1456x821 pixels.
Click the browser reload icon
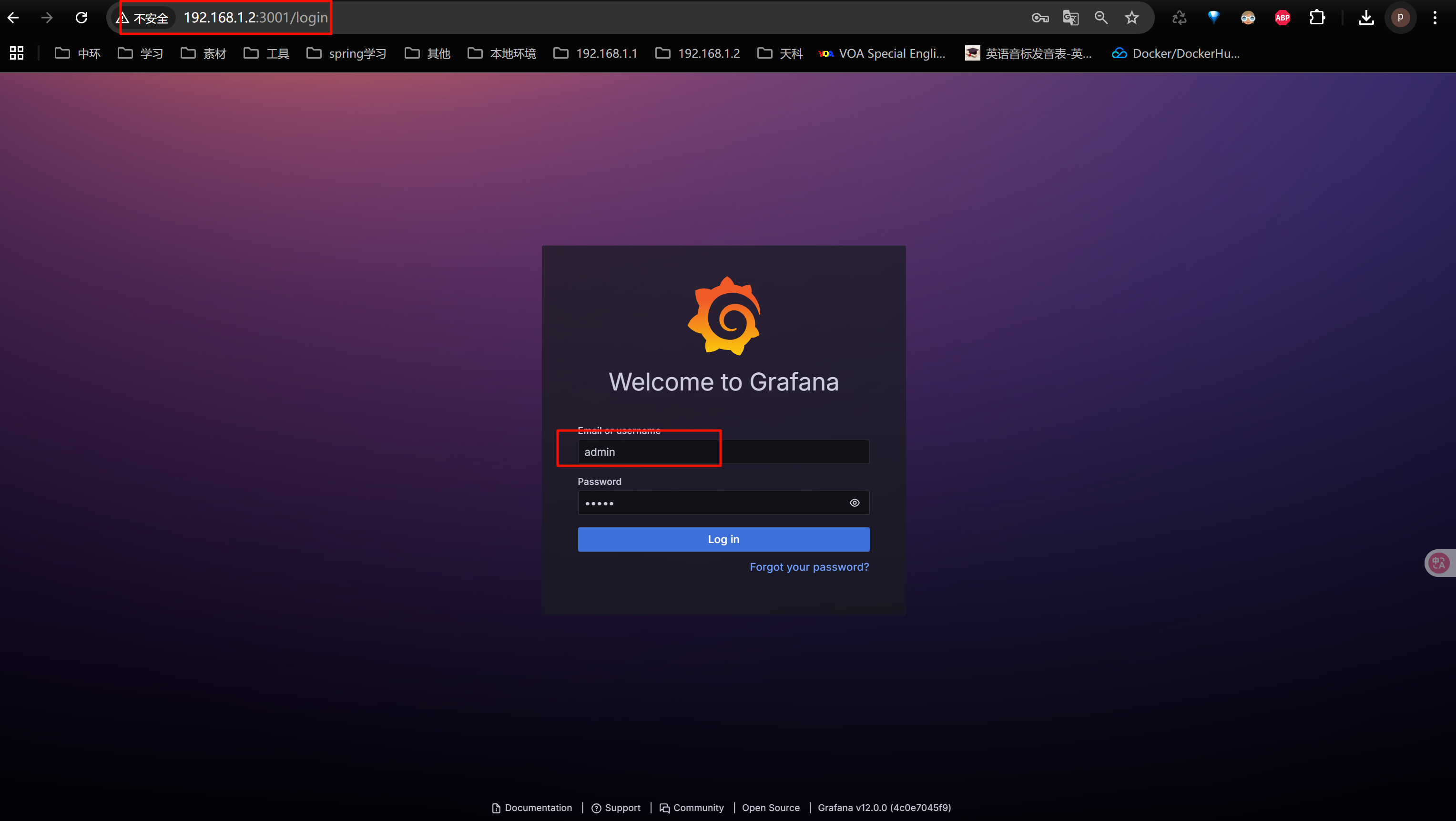[81, 18]
